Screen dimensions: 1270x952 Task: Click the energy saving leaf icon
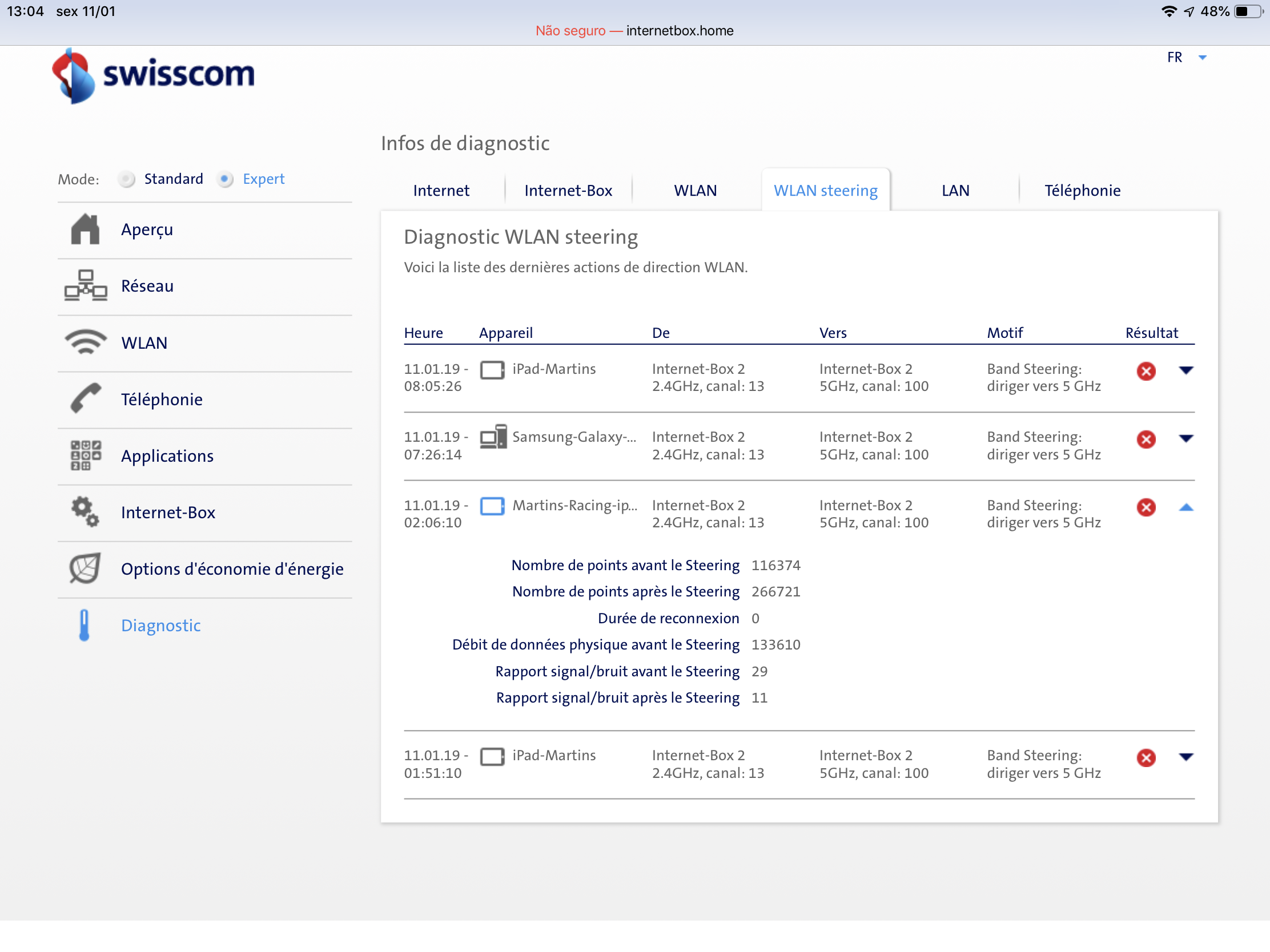(85, 568)
